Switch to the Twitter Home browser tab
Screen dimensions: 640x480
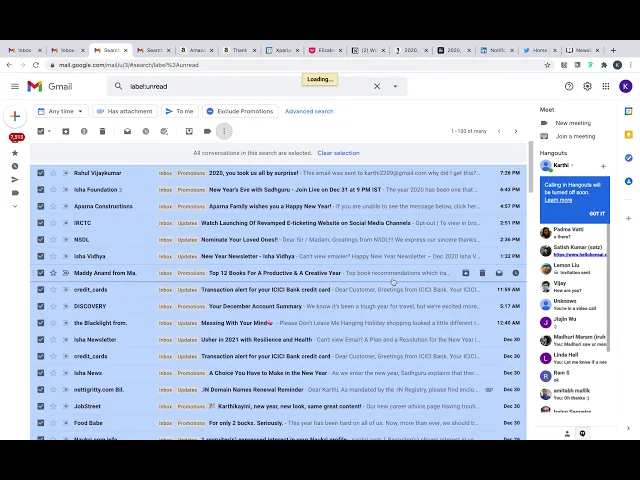(x=540, y=50)
